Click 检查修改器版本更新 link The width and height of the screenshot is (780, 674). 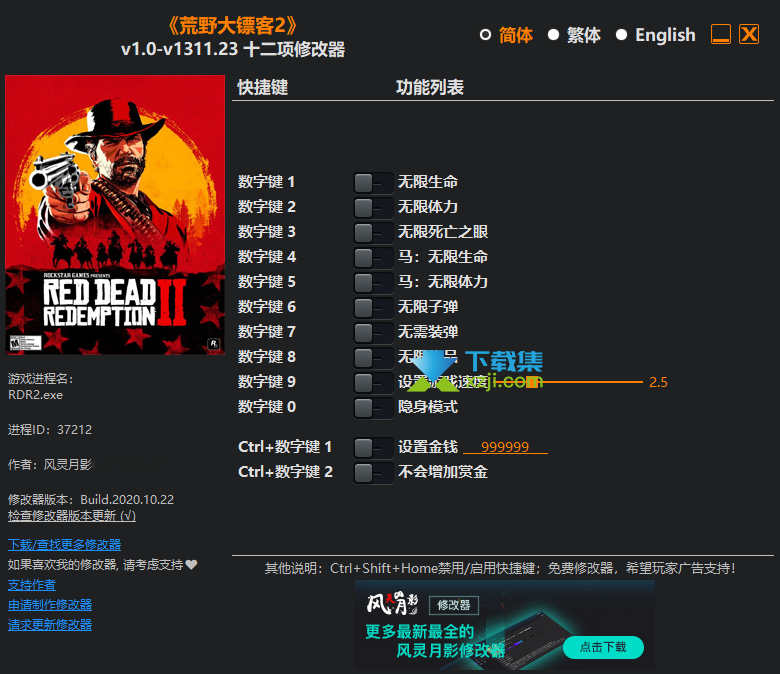coord(72,516)
